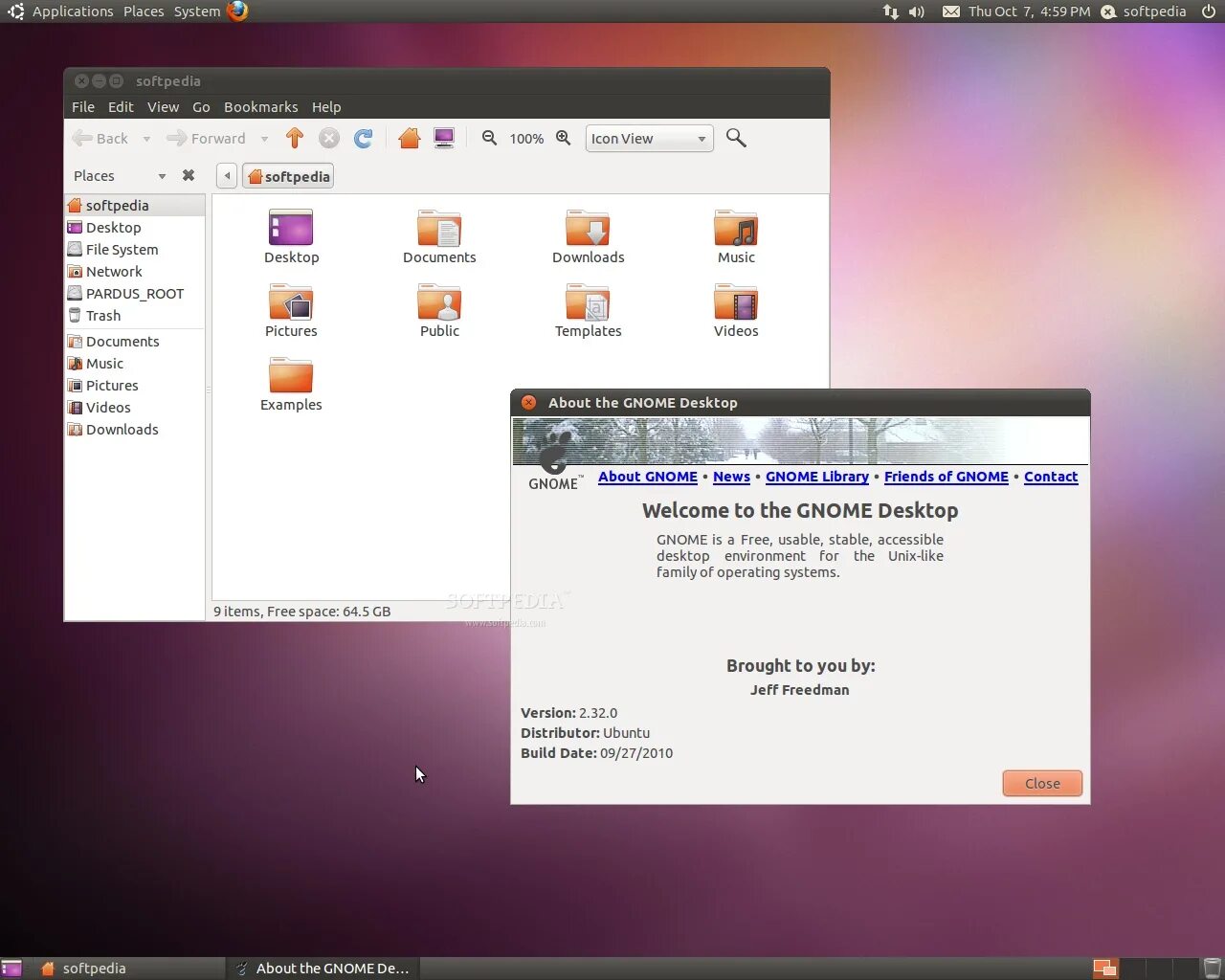This screenshot has width=1225, height=980.
Task: Click the clock Thu Oct 7 4:59 PM
Action: (x=1029, y=11)
